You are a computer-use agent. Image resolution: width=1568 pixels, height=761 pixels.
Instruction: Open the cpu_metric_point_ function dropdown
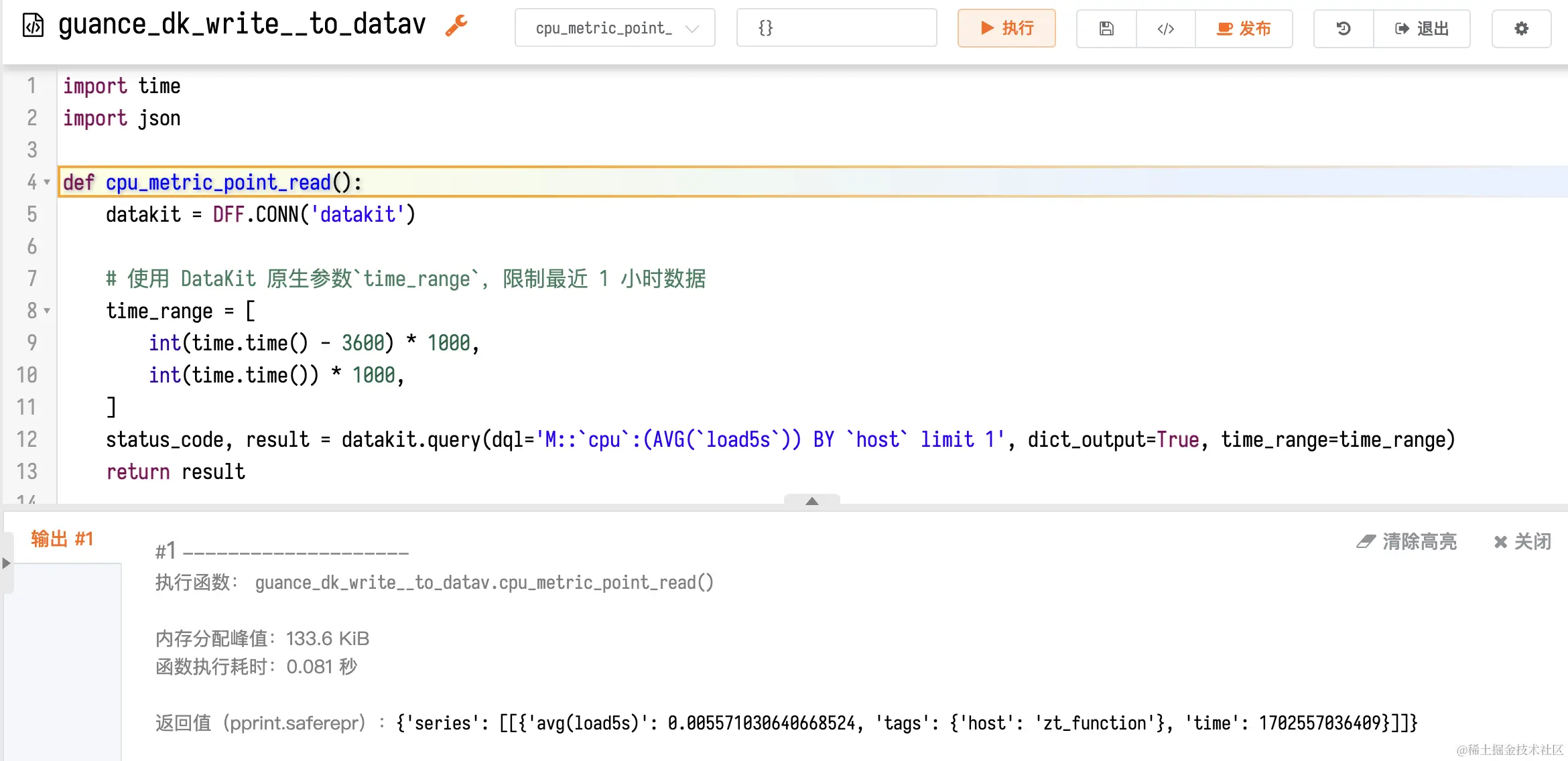tap(614, 28)
